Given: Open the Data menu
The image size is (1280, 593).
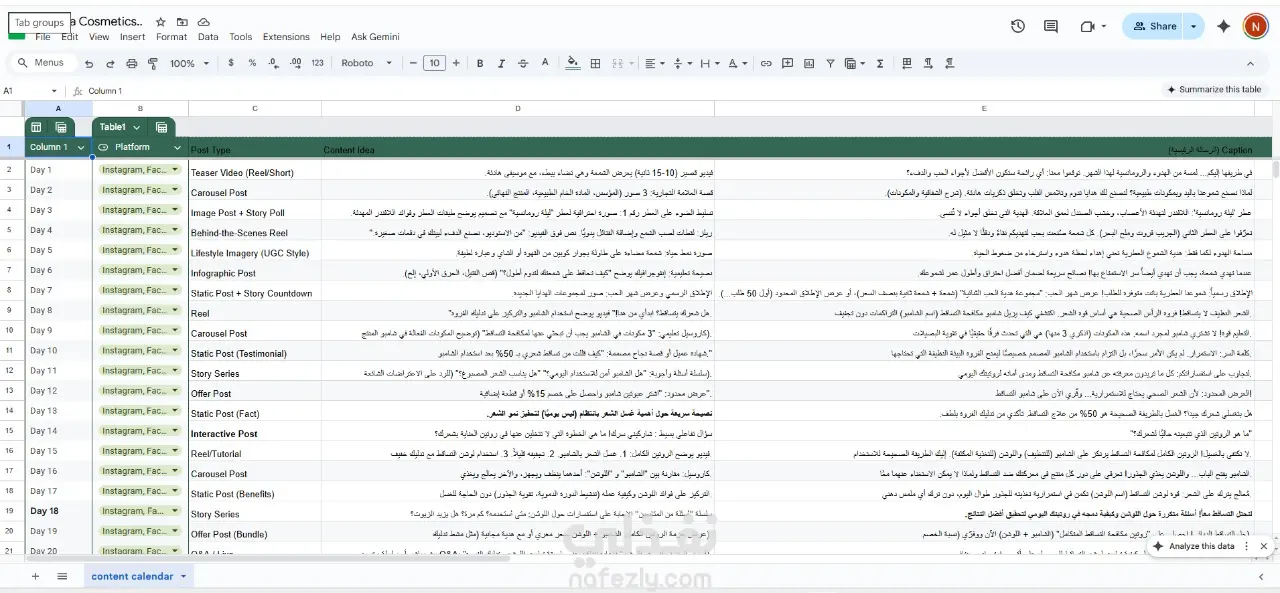Looking at the screenshot, I should click(208, 37).
